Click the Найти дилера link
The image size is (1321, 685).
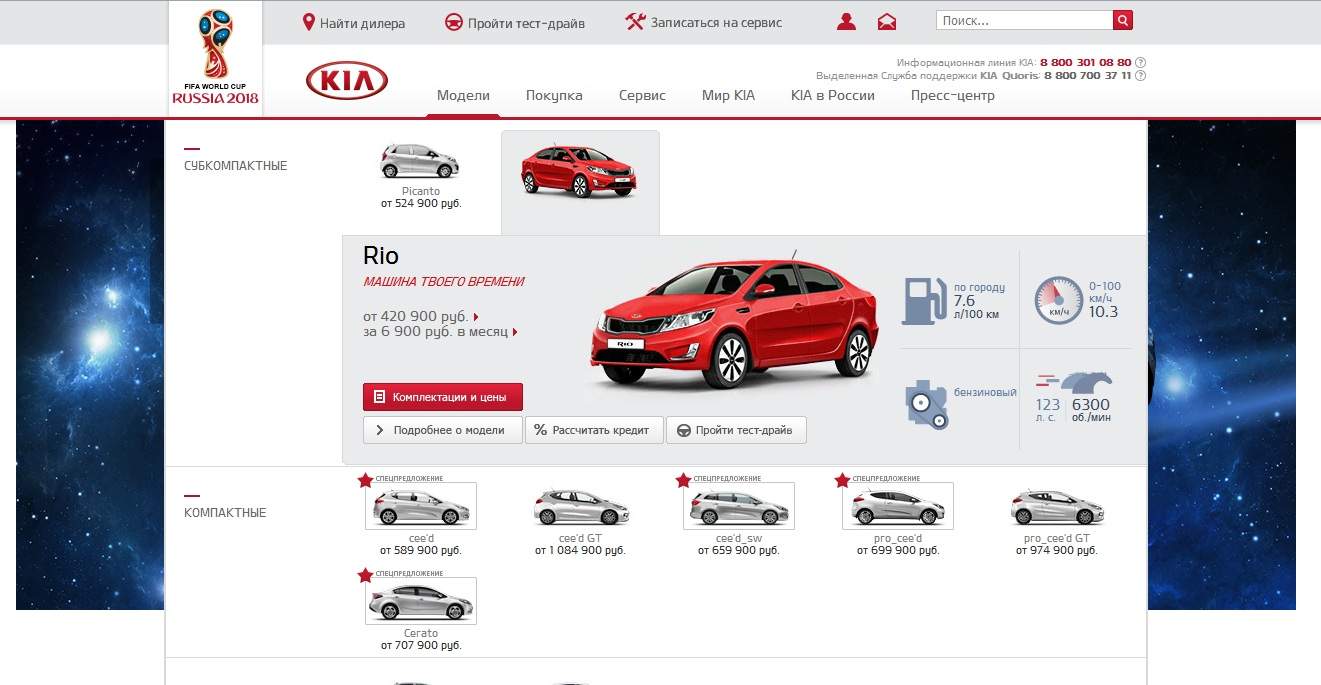[x=362, y=23]
